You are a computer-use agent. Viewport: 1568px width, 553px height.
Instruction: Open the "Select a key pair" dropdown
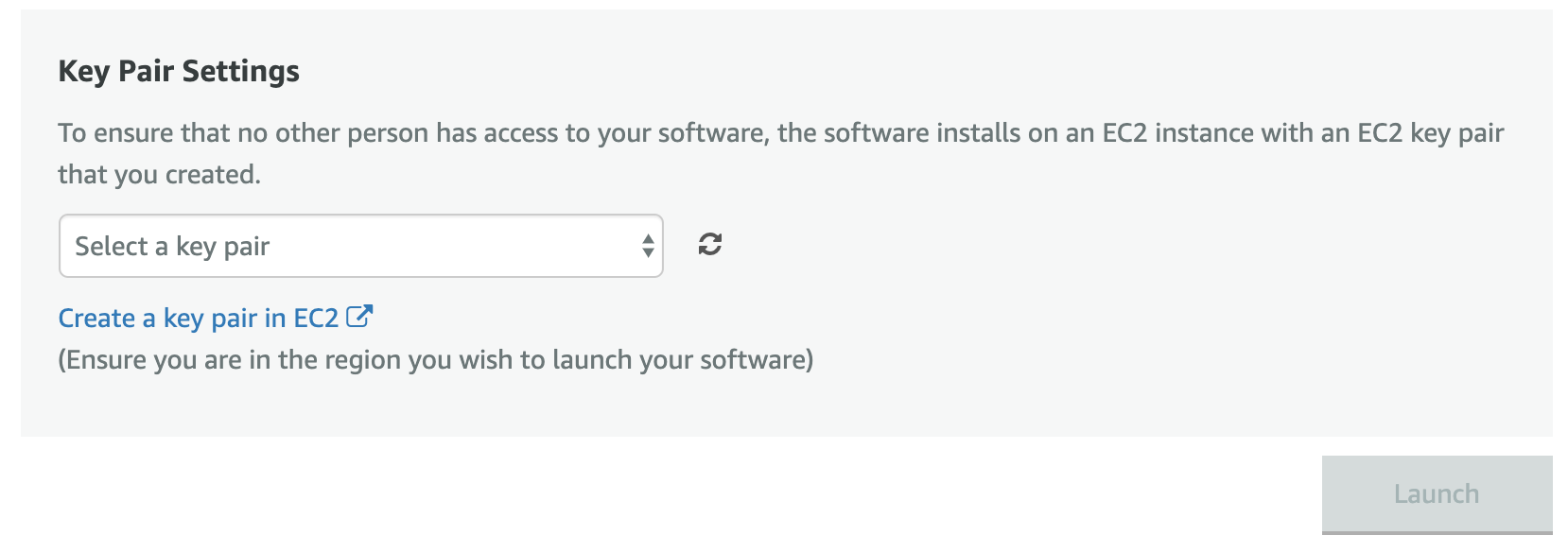tap(360, 246)
